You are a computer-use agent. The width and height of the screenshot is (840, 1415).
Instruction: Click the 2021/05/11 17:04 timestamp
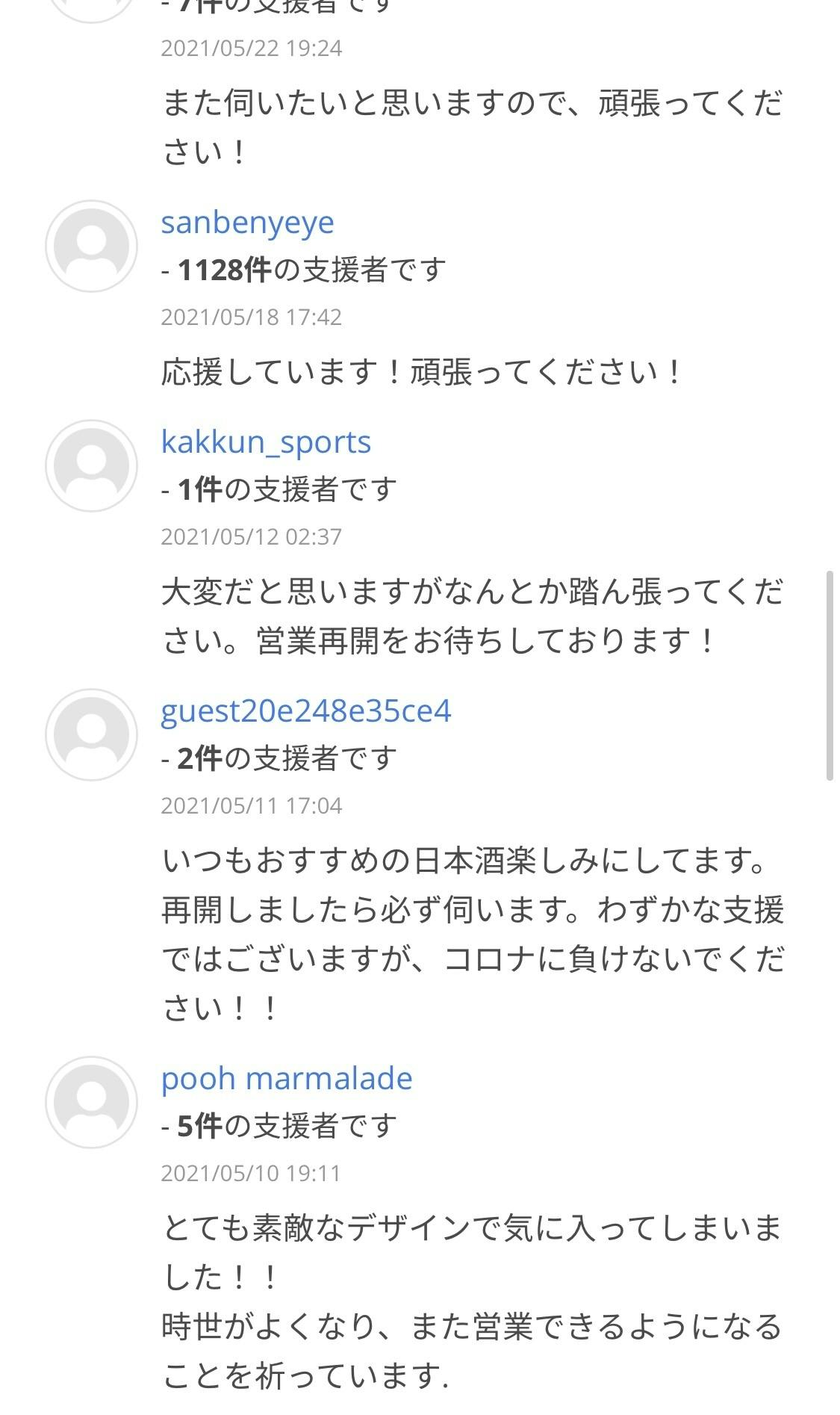pyautogui.click(x=252, y=806)
